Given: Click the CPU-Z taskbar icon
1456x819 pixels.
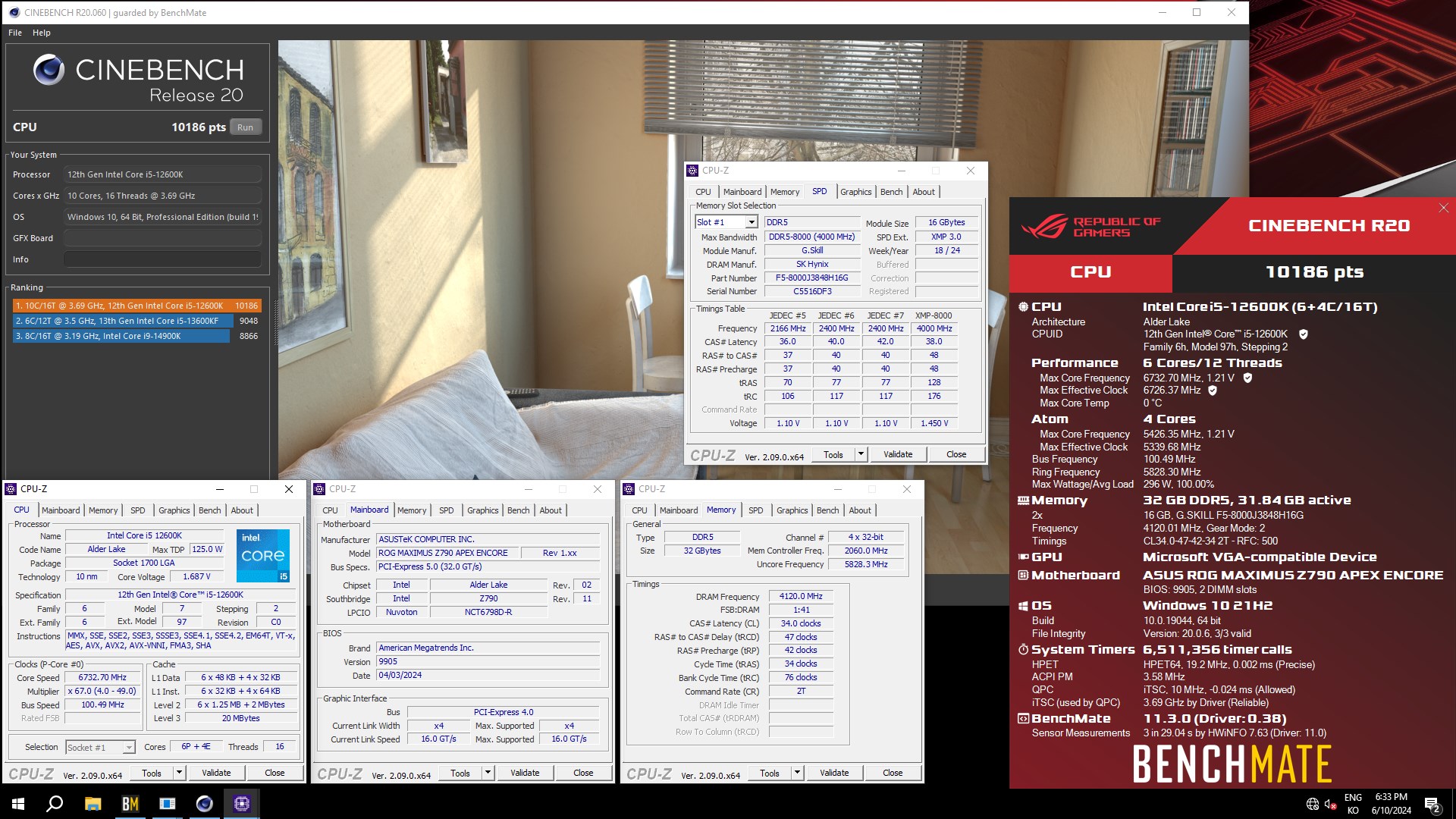Looking at the screenshot, I should coord(242,804).
